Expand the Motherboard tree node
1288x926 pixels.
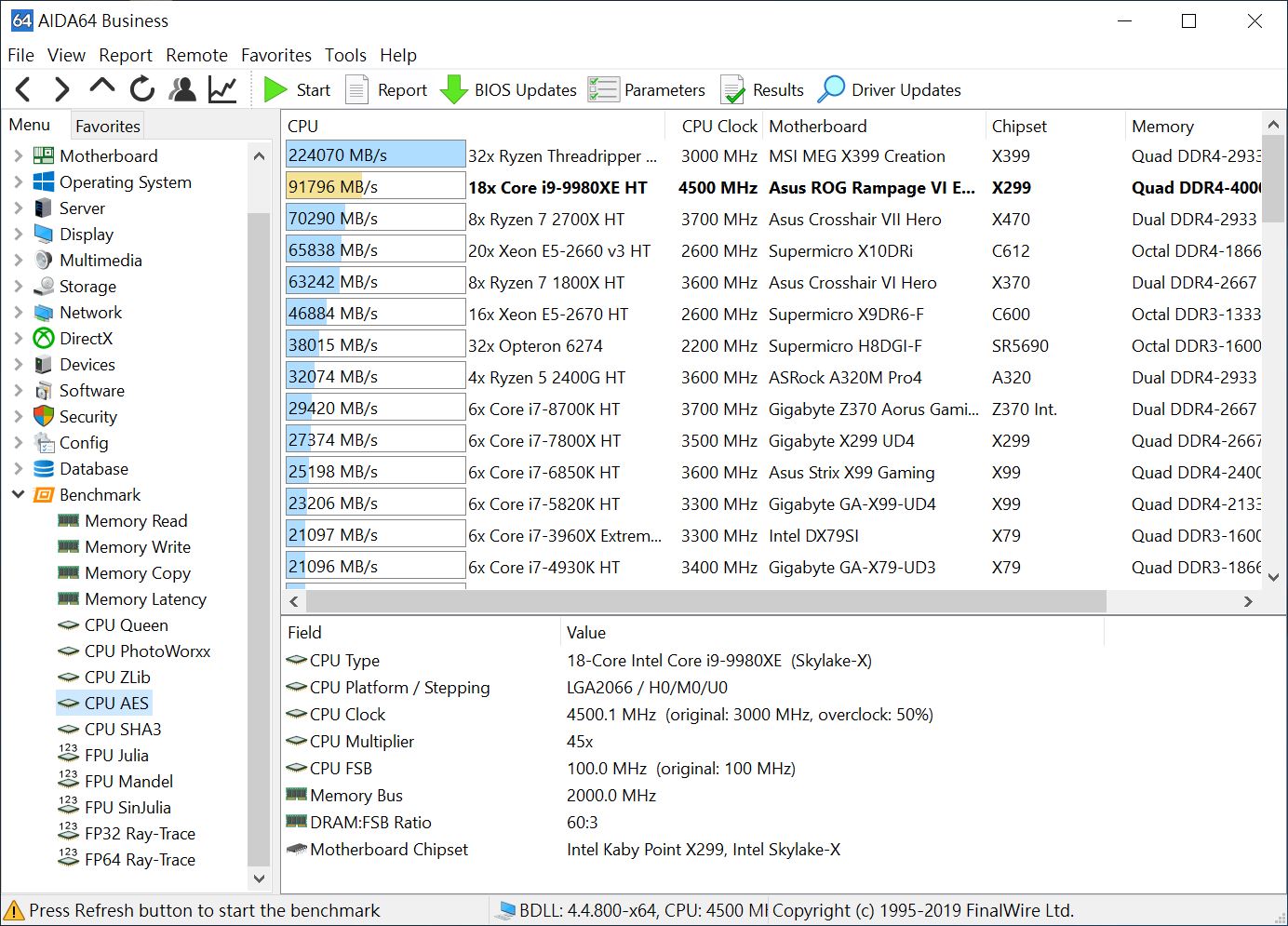(x=18, y=155)
